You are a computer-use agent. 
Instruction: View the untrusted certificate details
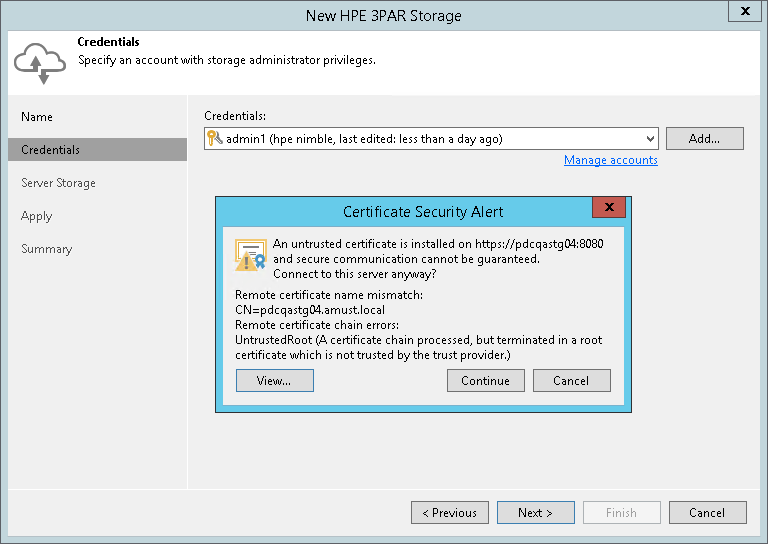coord(274,380)
